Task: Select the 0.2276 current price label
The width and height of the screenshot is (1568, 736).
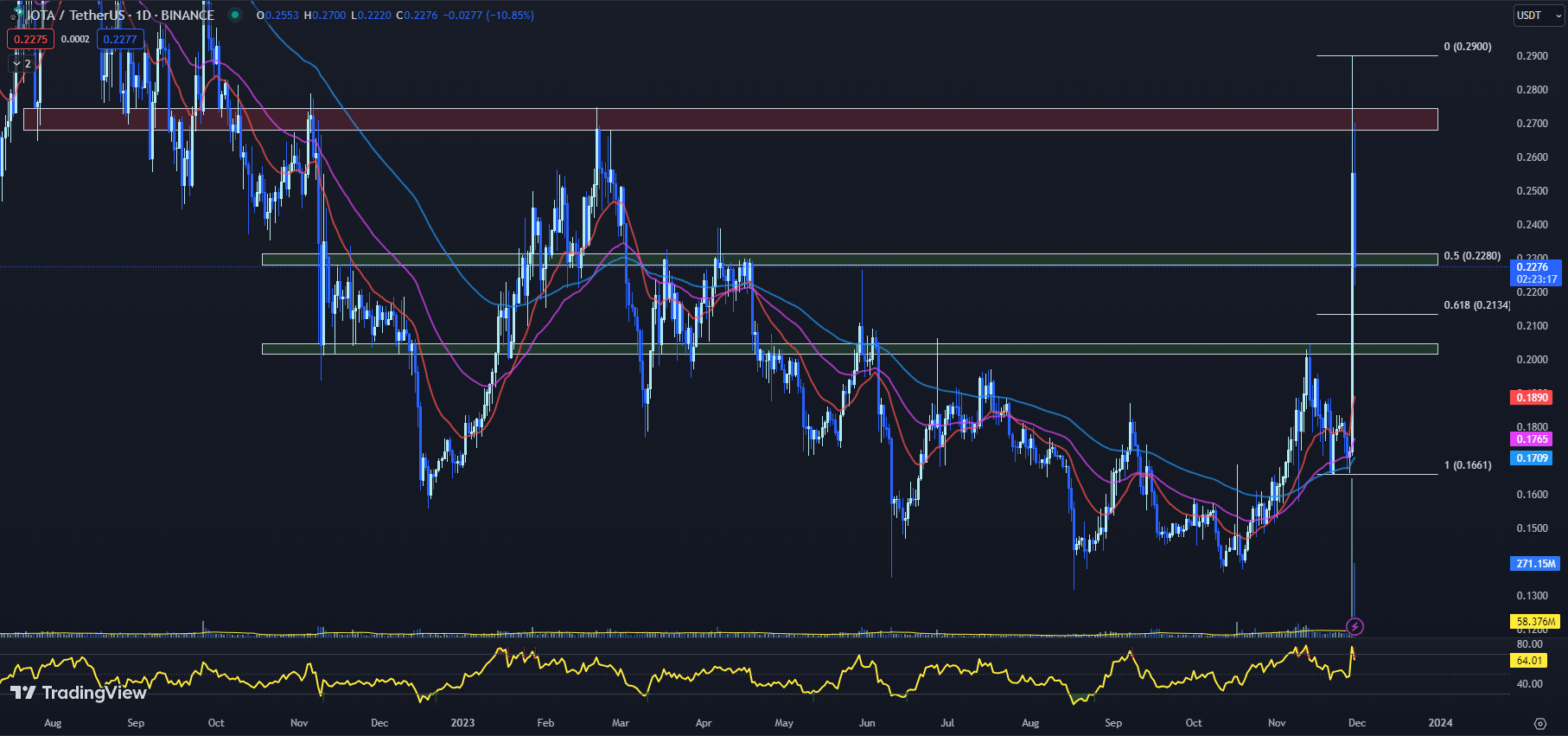Action: pyautogui.click(x=1536, y=267)
